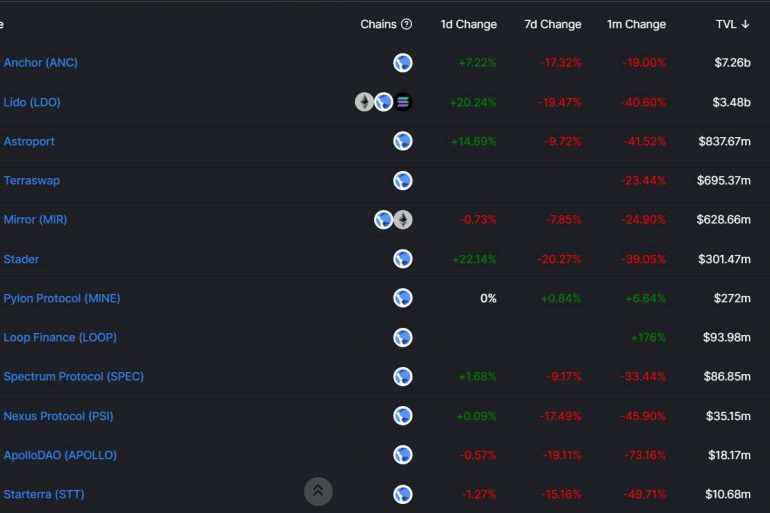
Task: Click Loop Finance's 1m change +176%
Action: pyautogui.click(x=648, y=337)
